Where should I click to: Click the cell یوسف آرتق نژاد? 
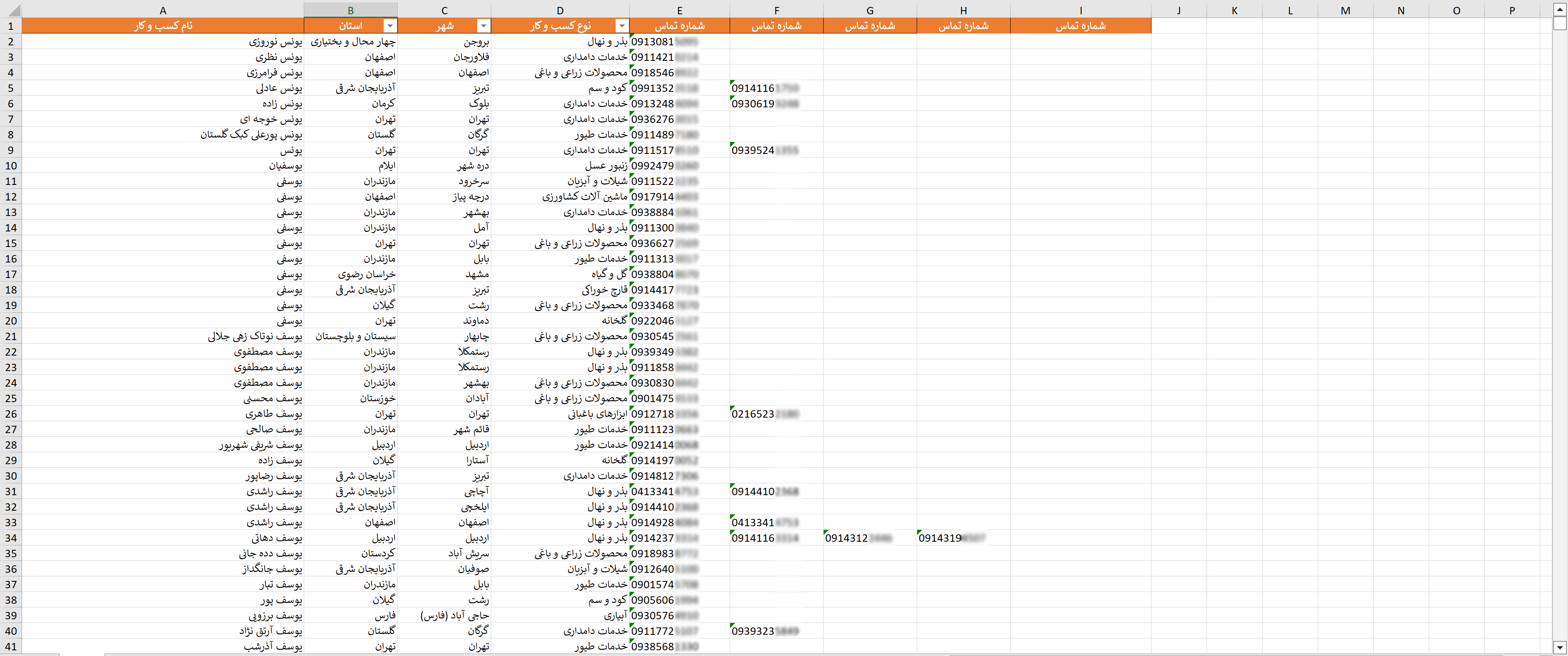163,631
